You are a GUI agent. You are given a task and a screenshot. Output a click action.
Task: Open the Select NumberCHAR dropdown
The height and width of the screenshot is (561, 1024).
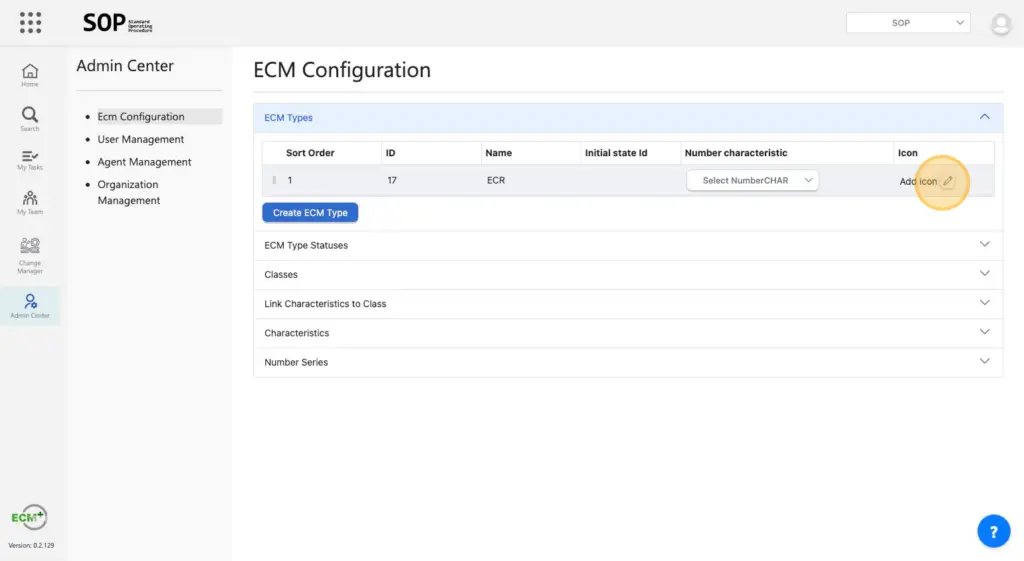pos(752,181)
